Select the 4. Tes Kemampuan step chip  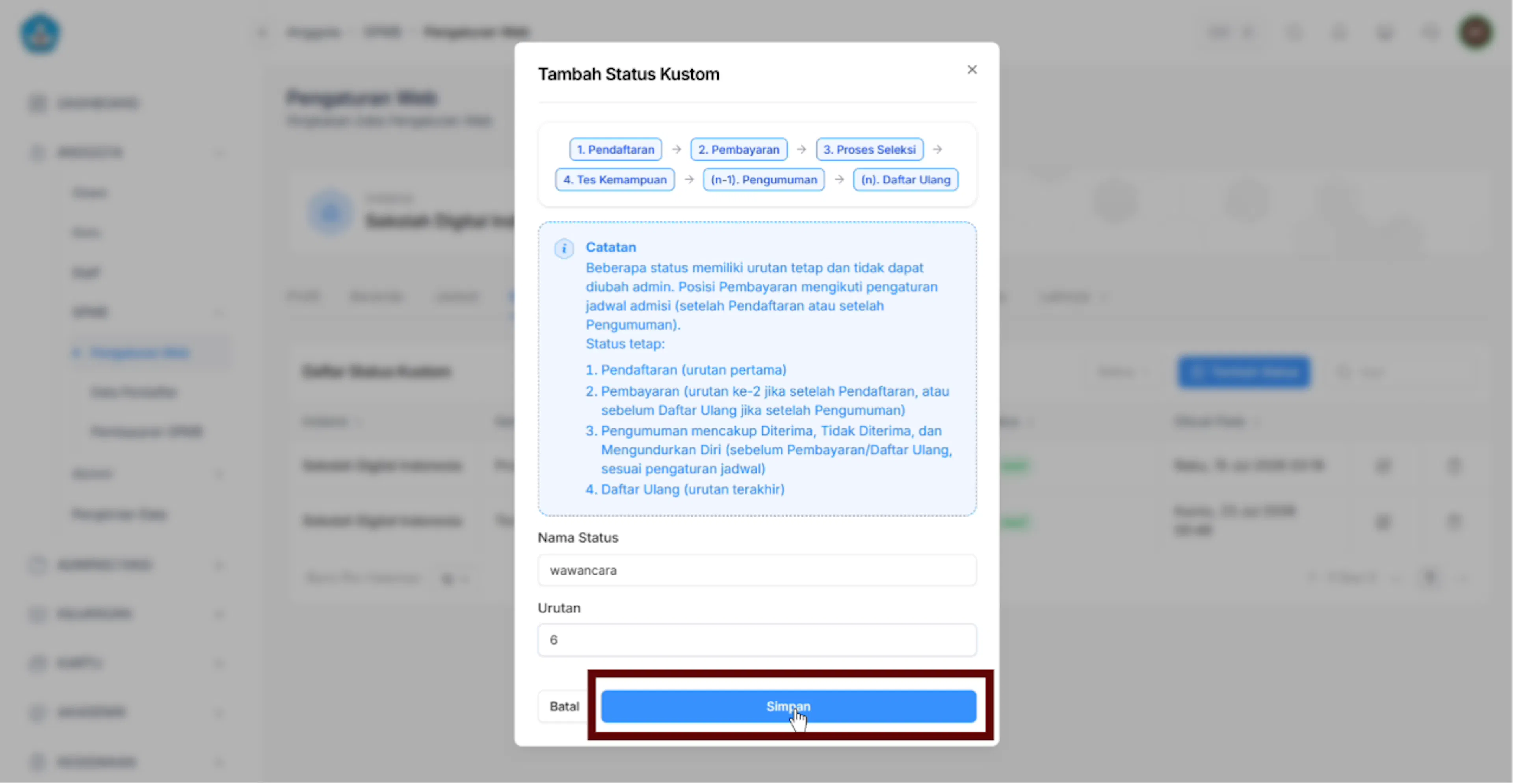click(x=615, y=180)
